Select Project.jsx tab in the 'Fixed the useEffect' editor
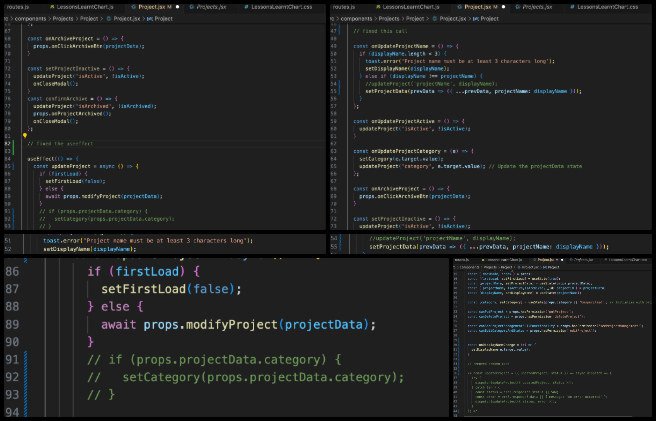 coord(151,7)
